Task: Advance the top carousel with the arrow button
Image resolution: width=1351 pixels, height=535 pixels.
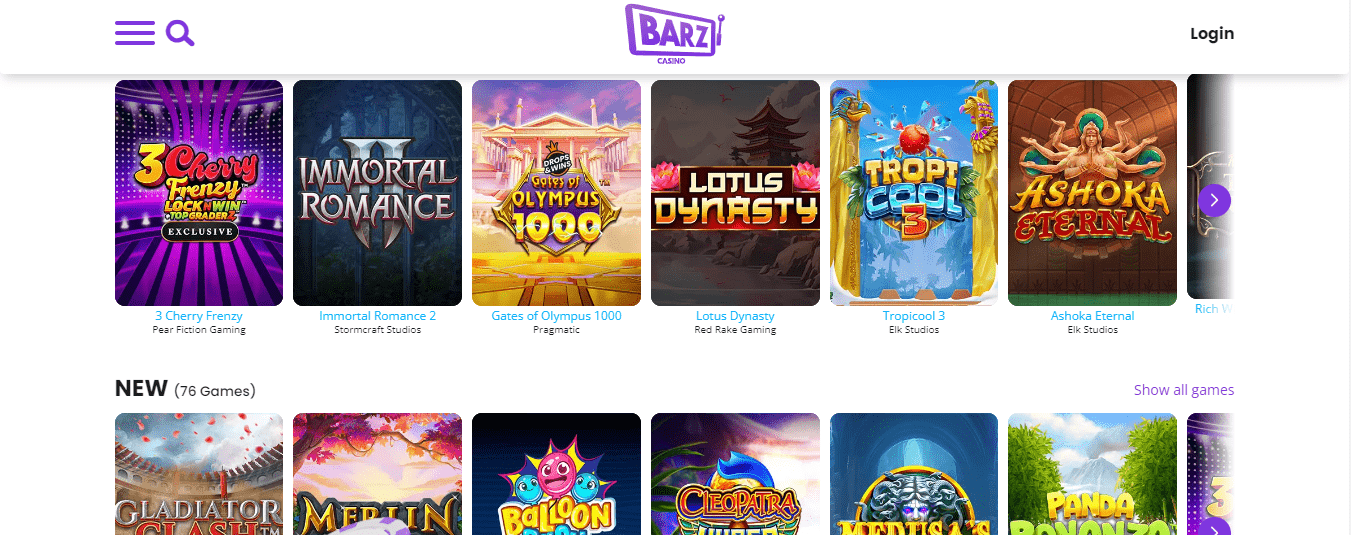Action: point(1214,200)
